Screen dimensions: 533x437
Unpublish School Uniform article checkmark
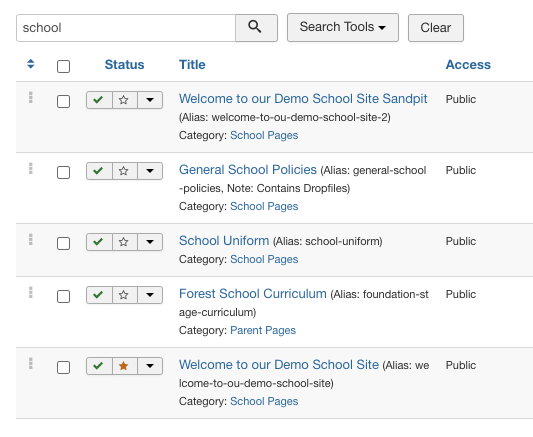pos(99,242)
